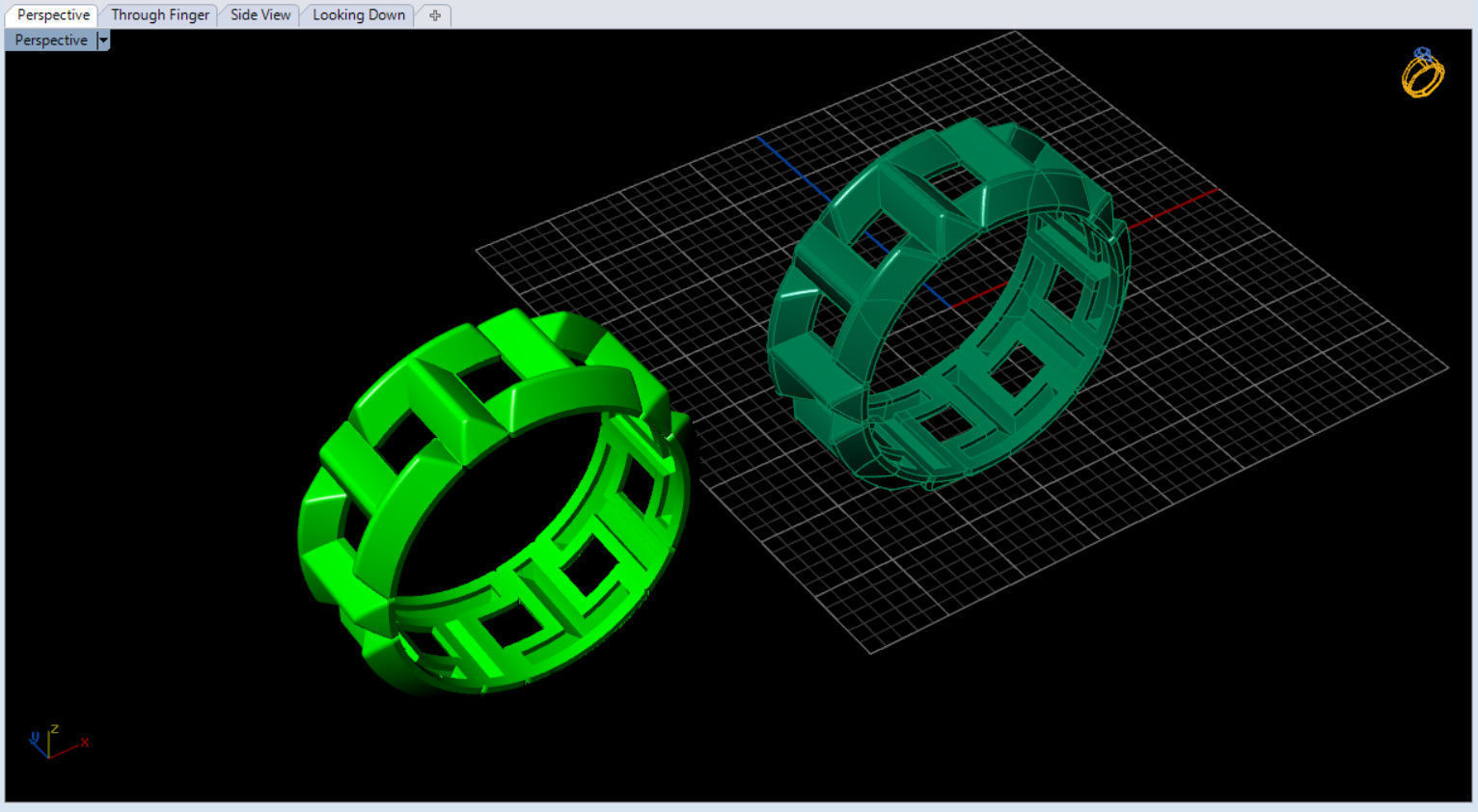This screenshot has height=812, width=1478.
Task: Click the XYZ axis indicator icon
Action: 58,742
